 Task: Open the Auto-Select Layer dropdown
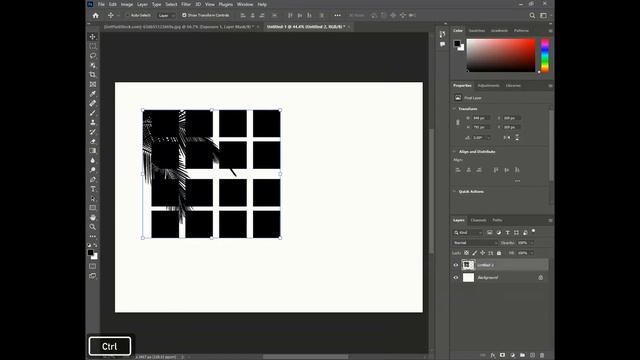point(167,16)
